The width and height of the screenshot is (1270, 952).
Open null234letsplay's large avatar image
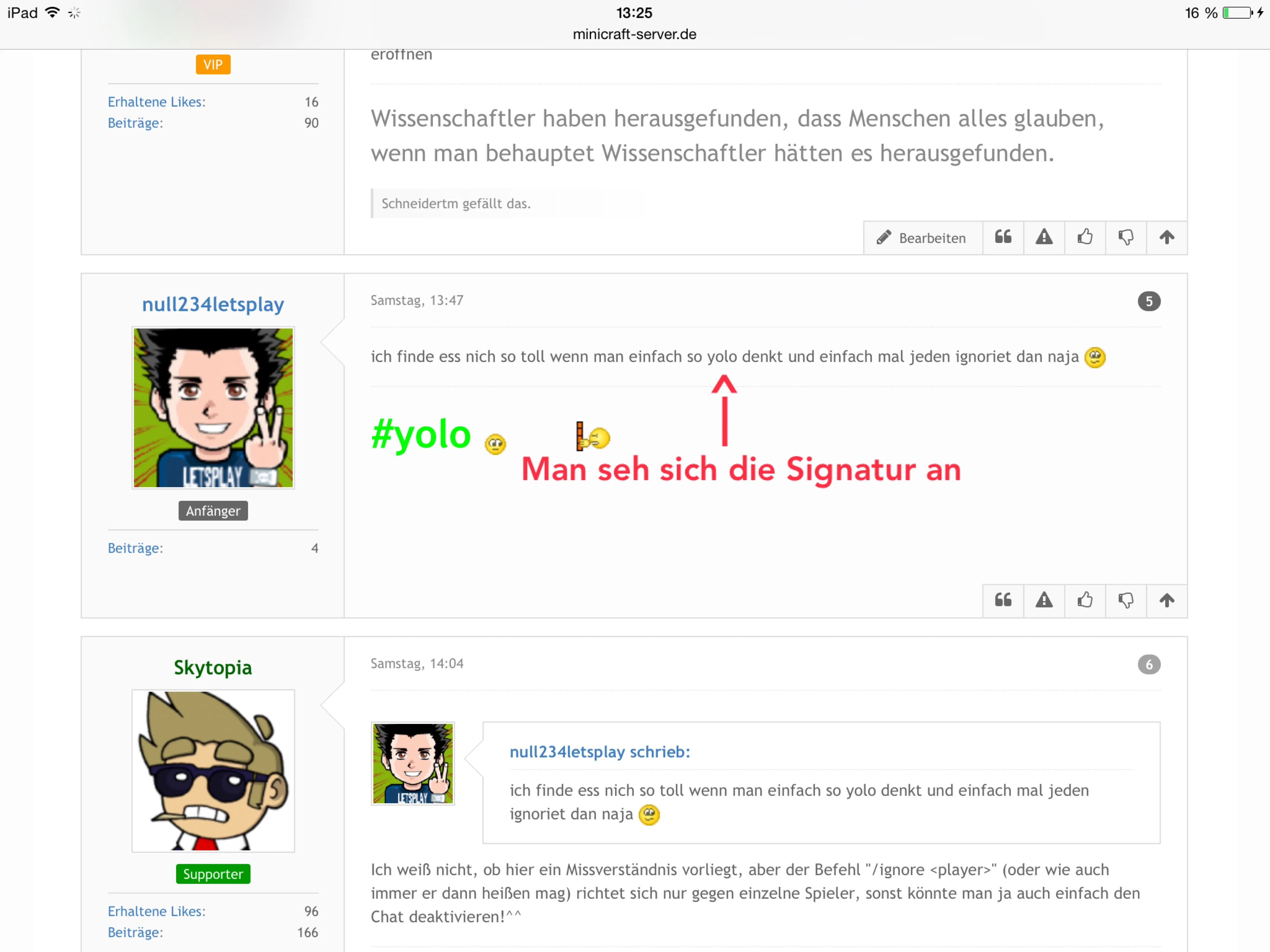coord(213,407)
